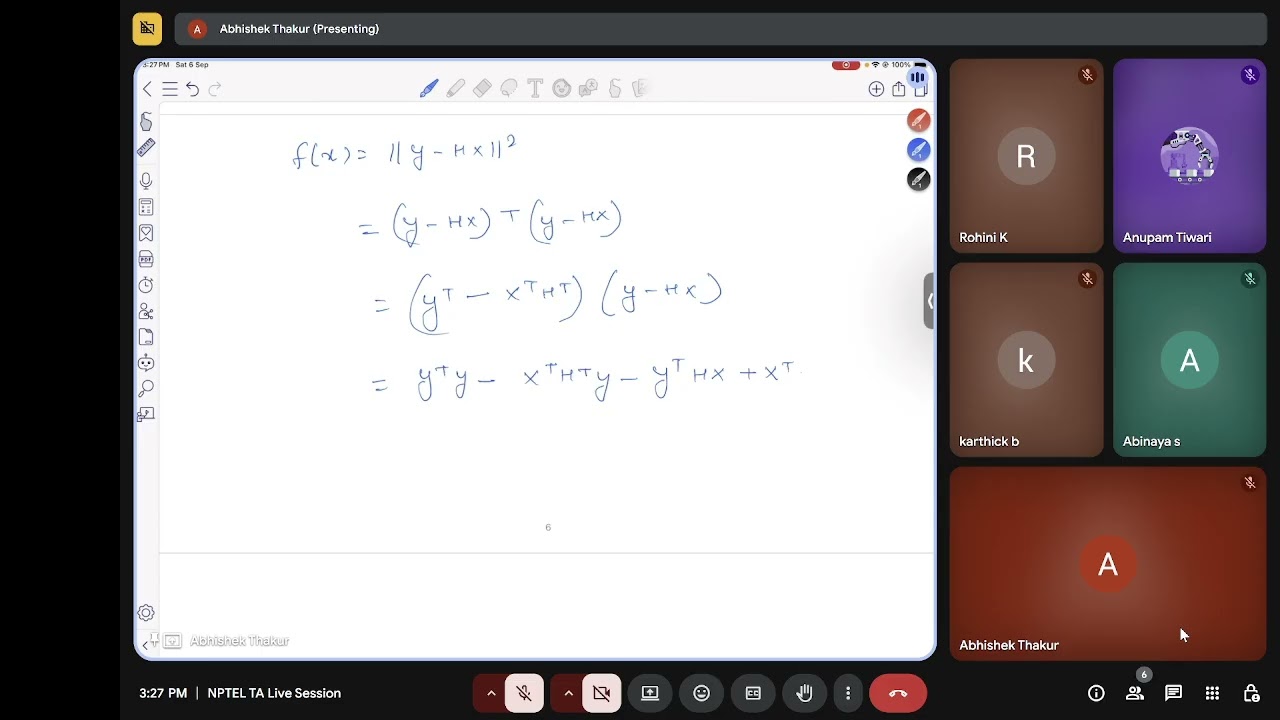
Task: Raise hand in the meeting
Action: [805, 693]
